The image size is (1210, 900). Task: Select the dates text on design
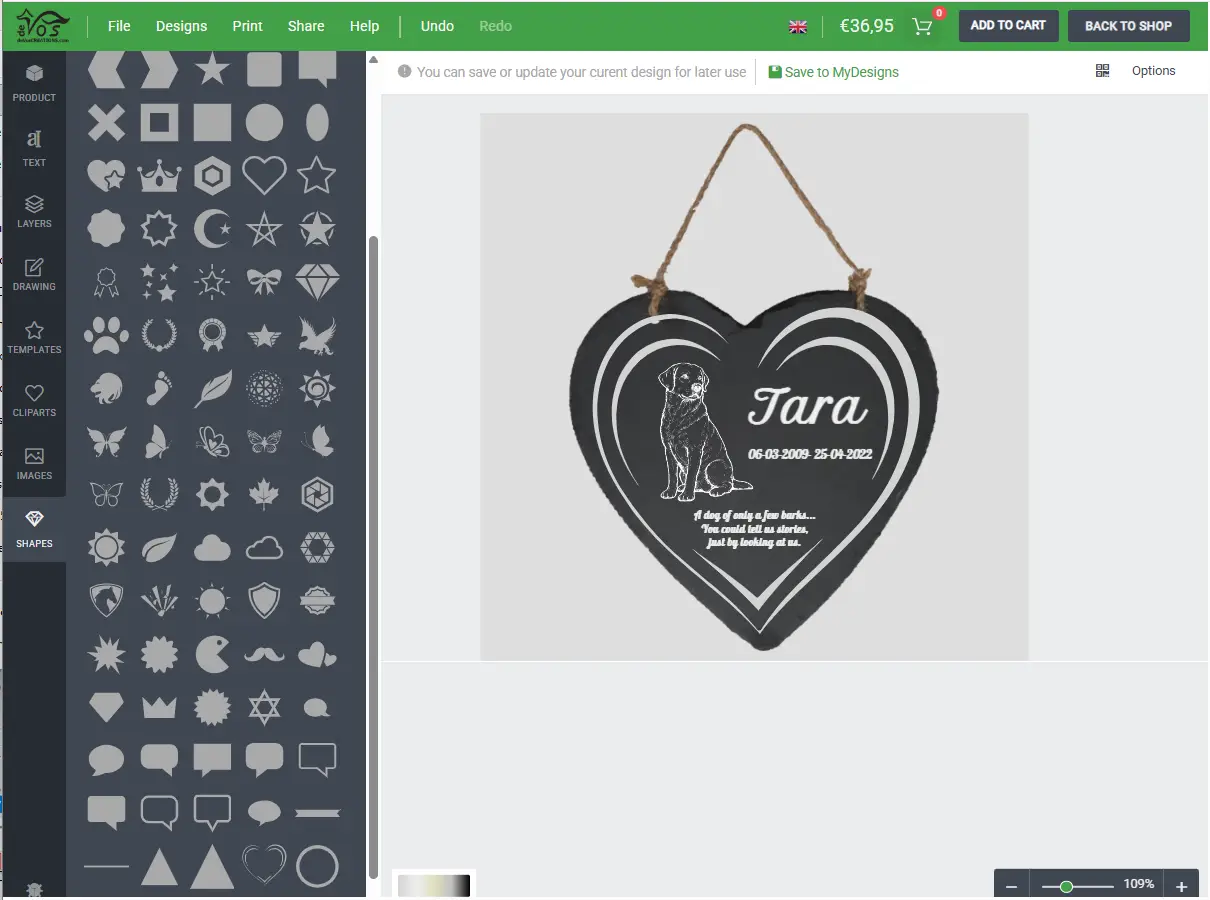click(810, 454)
